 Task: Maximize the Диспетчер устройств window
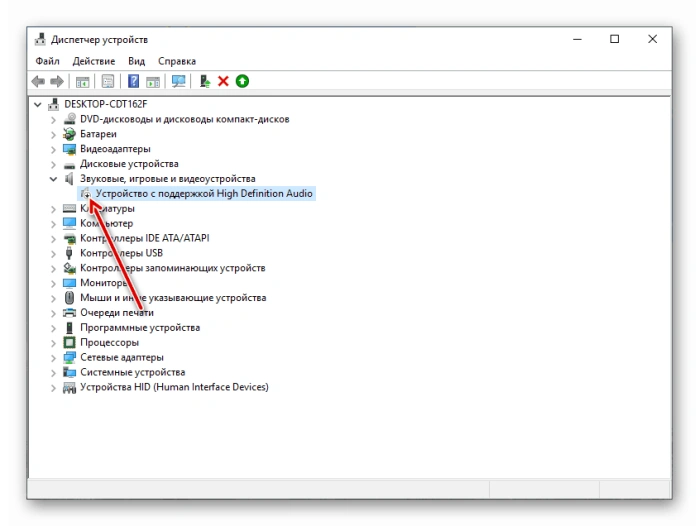click(x=615, y=39)
